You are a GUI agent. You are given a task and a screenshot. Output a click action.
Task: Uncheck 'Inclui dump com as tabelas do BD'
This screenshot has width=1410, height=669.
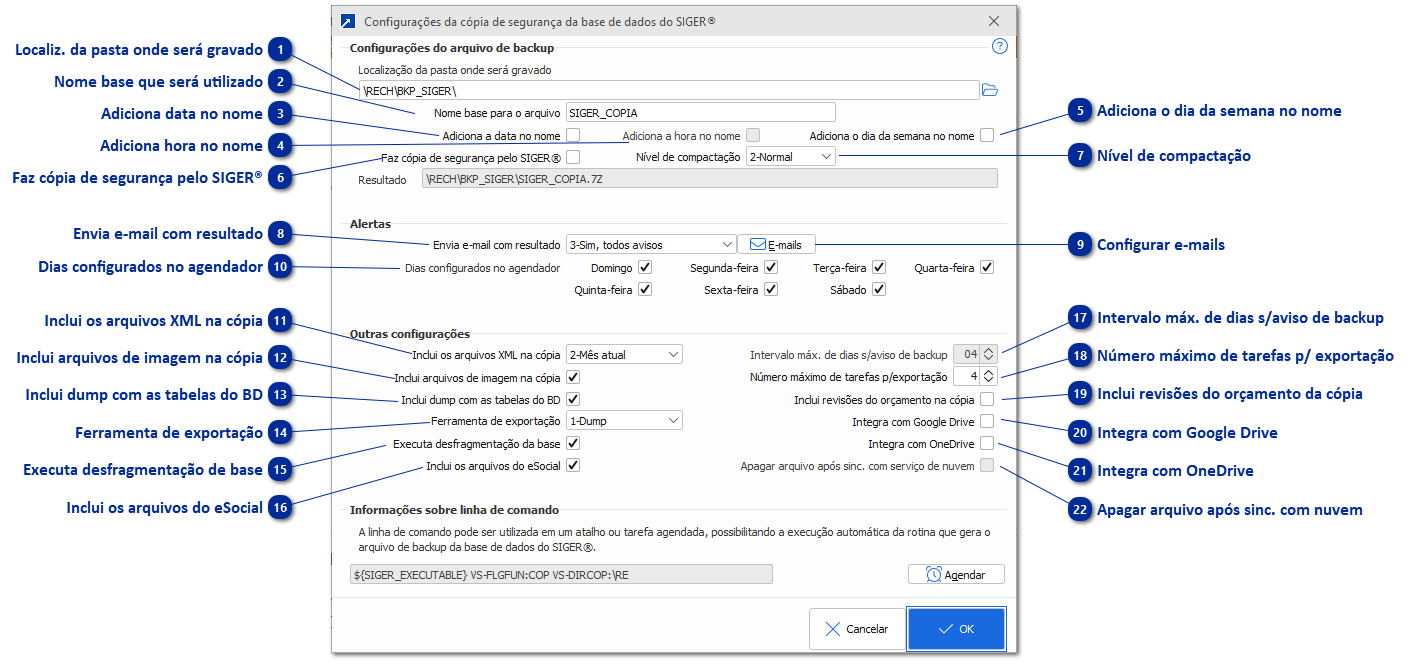573,398
